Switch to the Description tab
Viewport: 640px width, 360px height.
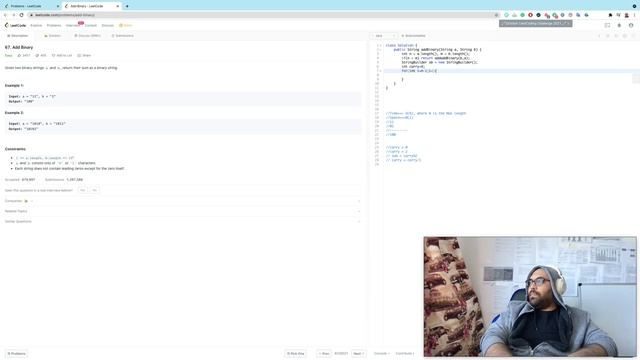[x=18, y=36]
